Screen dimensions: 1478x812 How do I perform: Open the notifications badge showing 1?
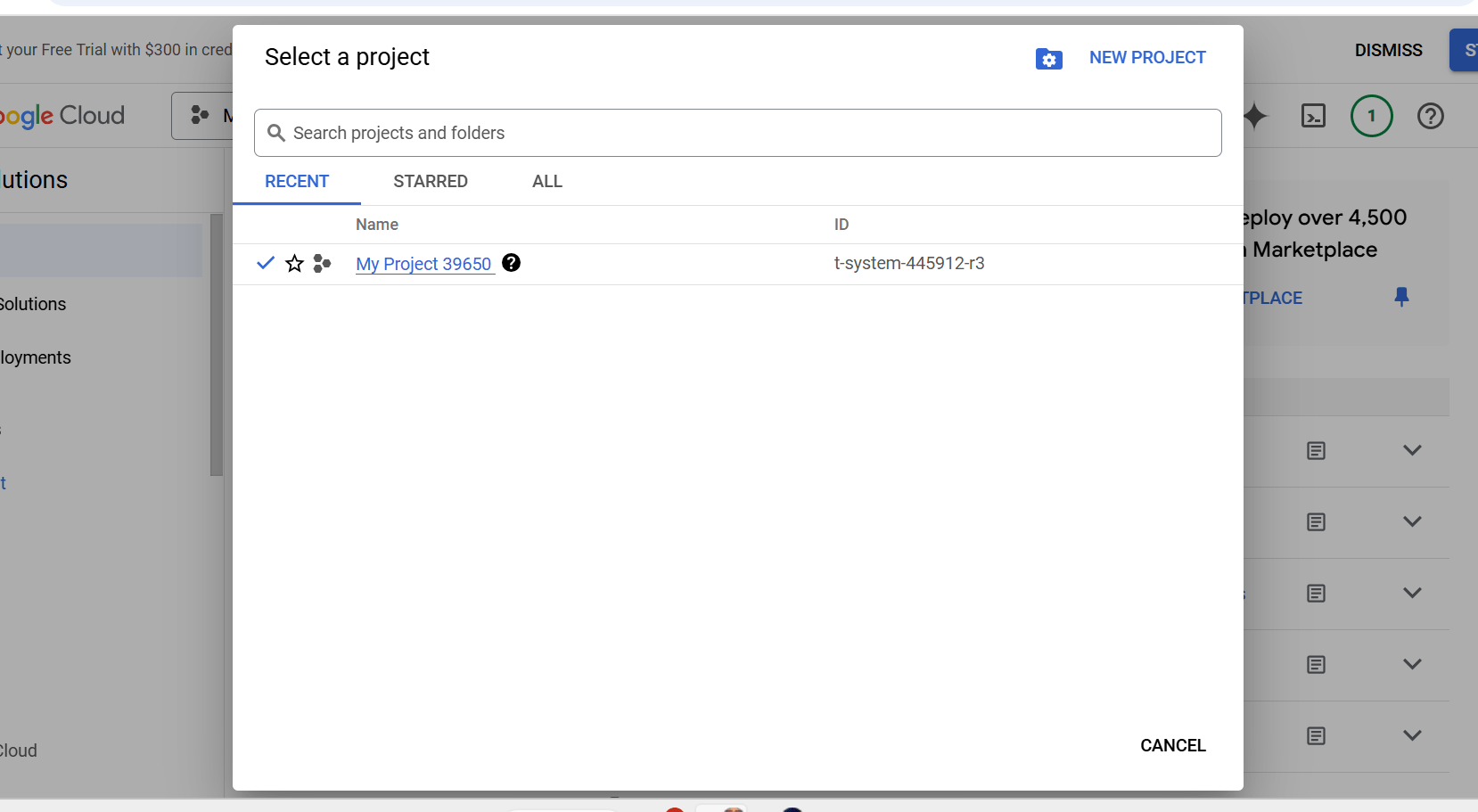point(1371,116)
